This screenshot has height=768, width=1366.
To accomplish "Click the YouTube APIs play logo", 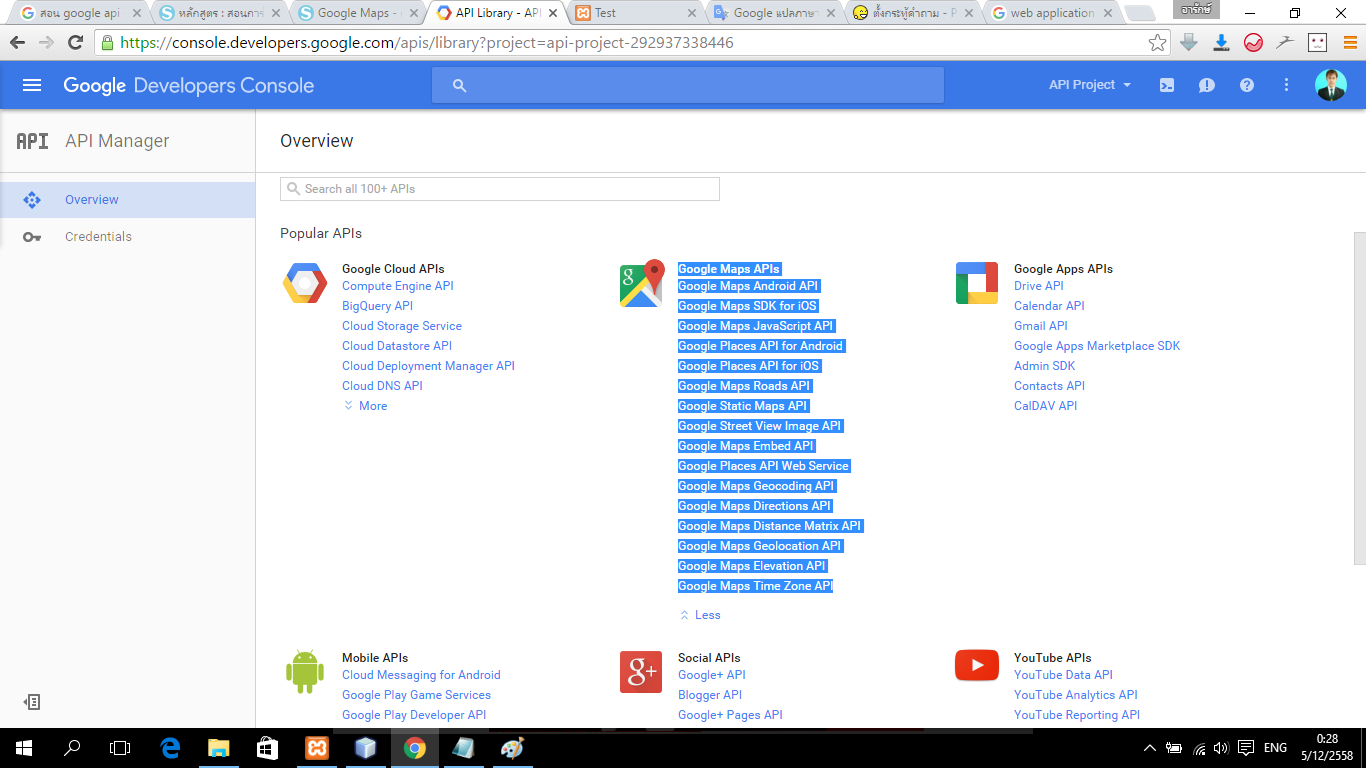I will point(977,665).
